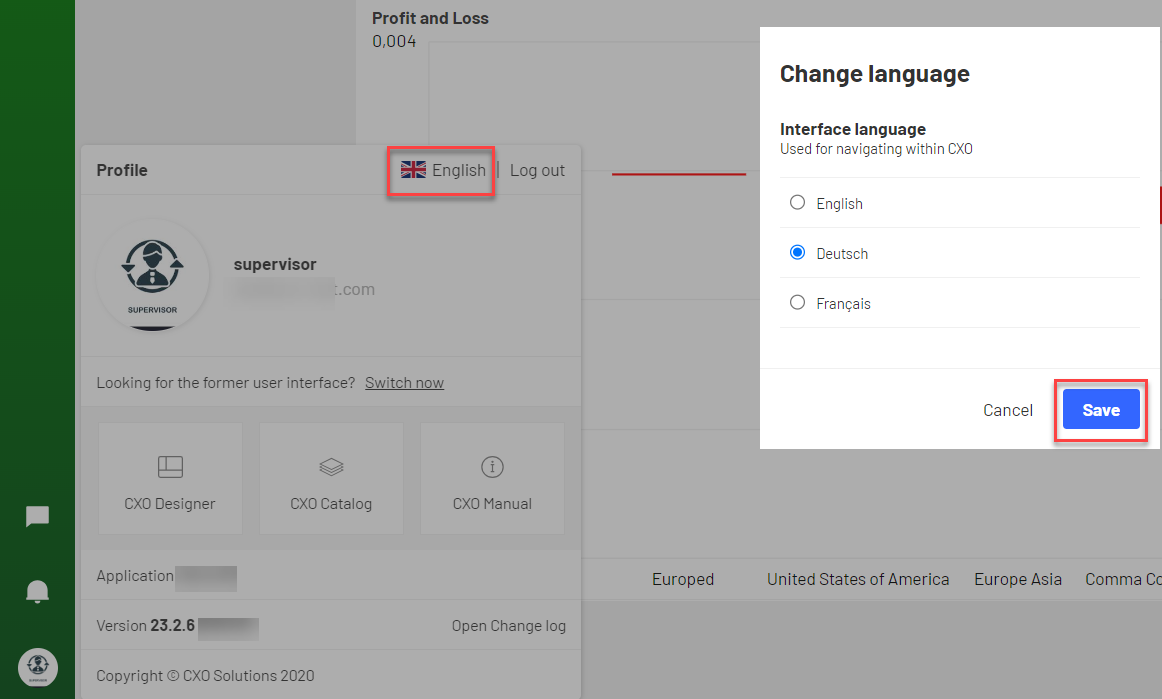
Task: Log out of the application
Action: pos(537,170)
